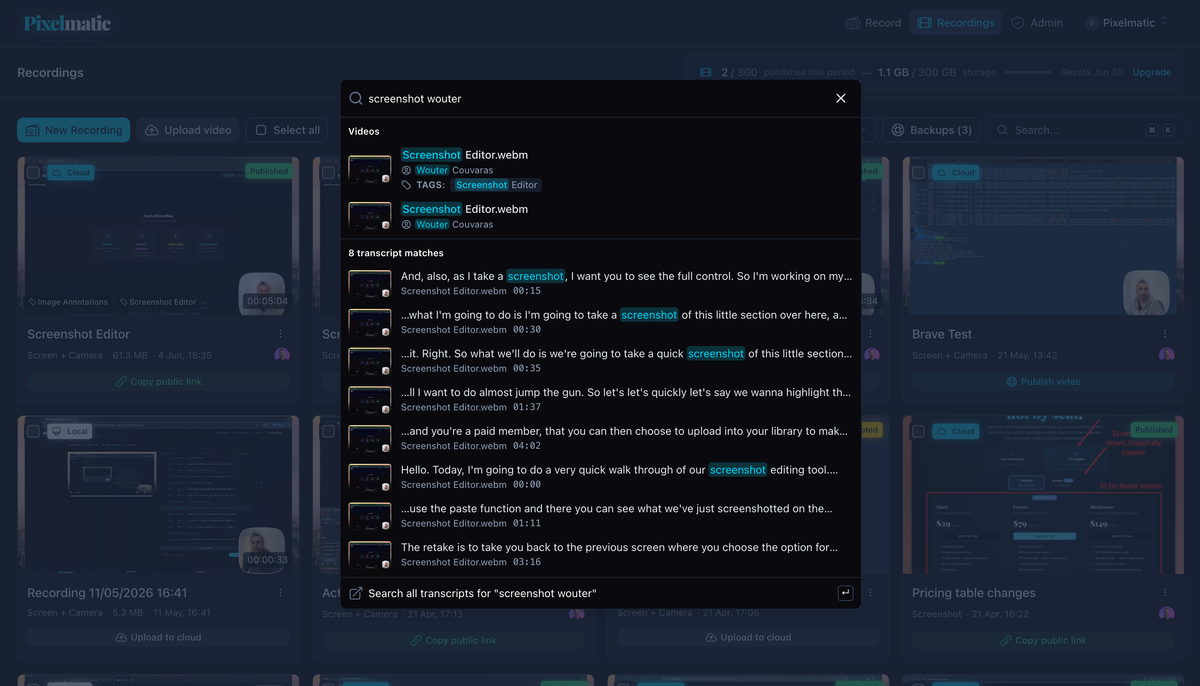
Task: Click the owner avatar on Pricing table changes card
Action: coord(1166,614)
